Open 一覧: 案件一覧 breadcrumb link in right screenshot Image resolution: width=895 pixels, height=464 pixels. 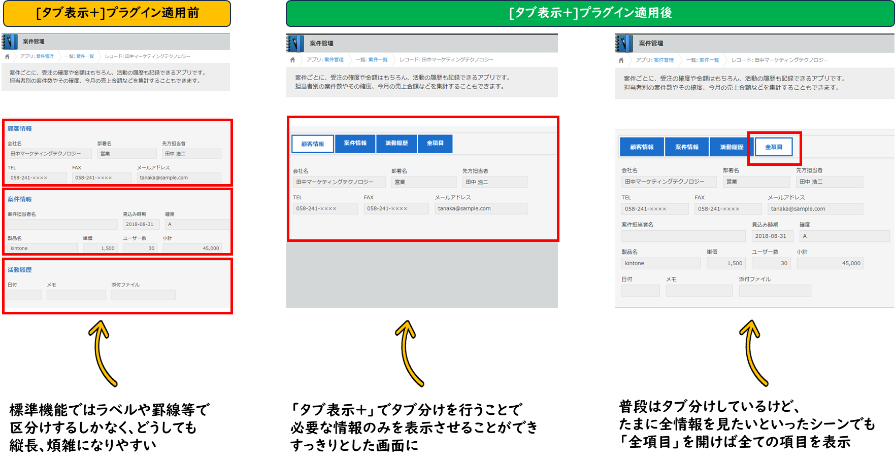702,60
